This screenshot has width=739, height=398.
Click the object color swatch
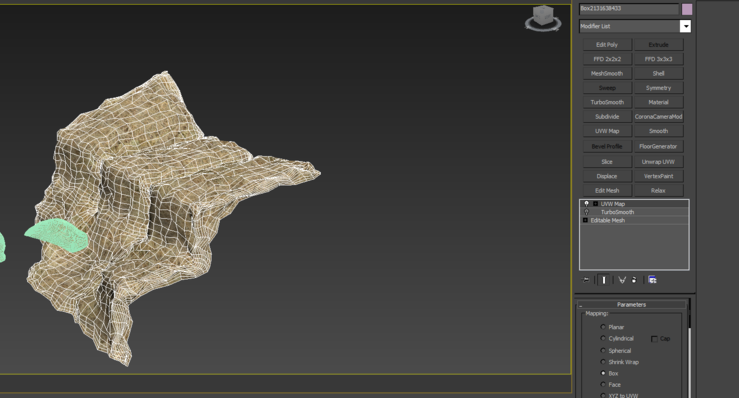tap(687, 9)
